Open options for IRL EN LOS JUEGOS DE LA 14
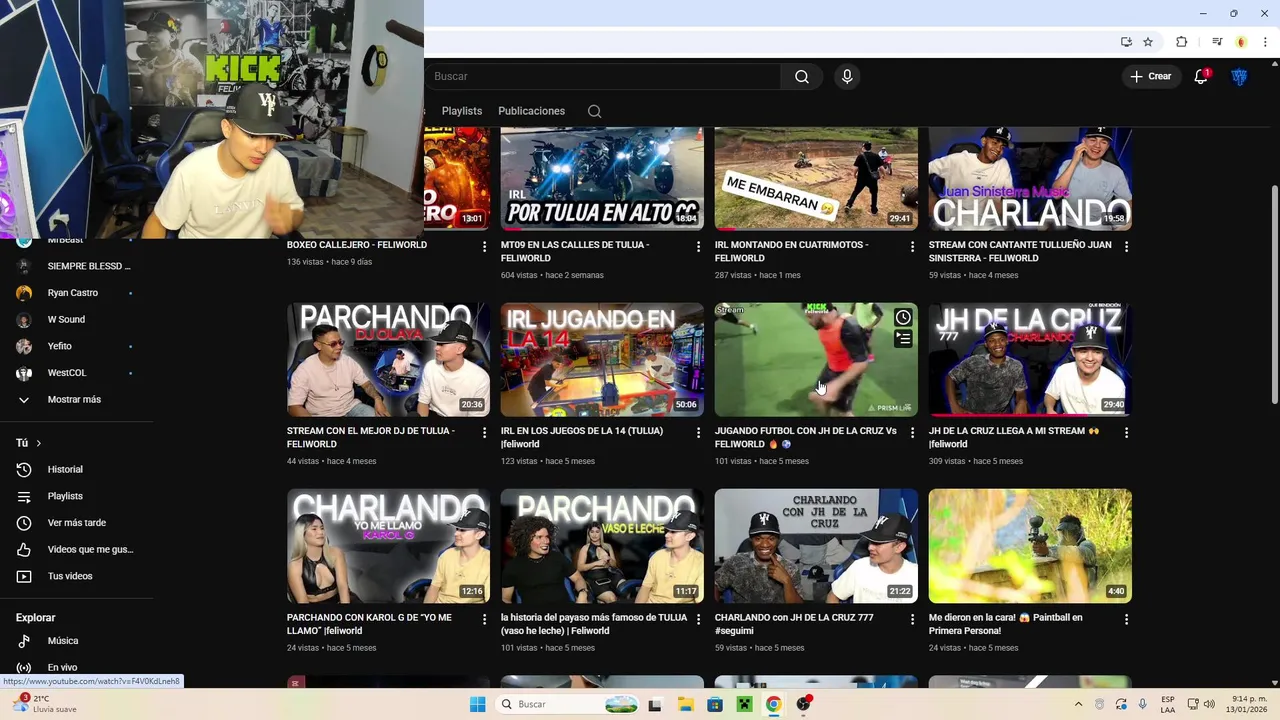Viewport: 1280px width, 720px height. pos(698,432)
